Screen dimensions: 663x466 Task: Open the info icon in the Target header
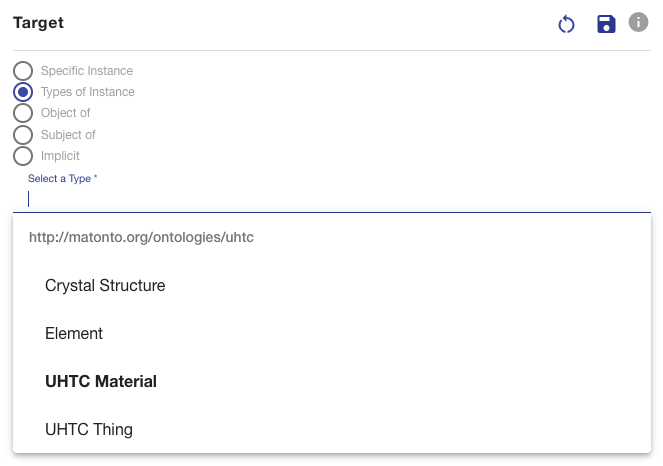click(638, 22)
